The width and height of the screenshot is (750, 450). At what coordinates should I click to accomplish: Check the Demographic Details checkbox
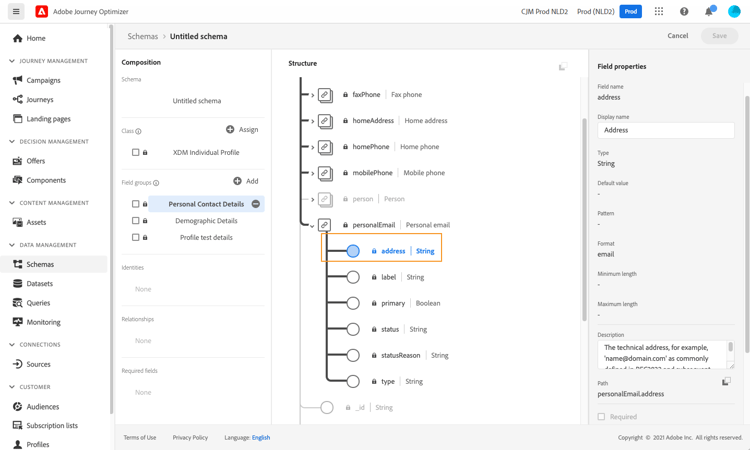[136, 221]
